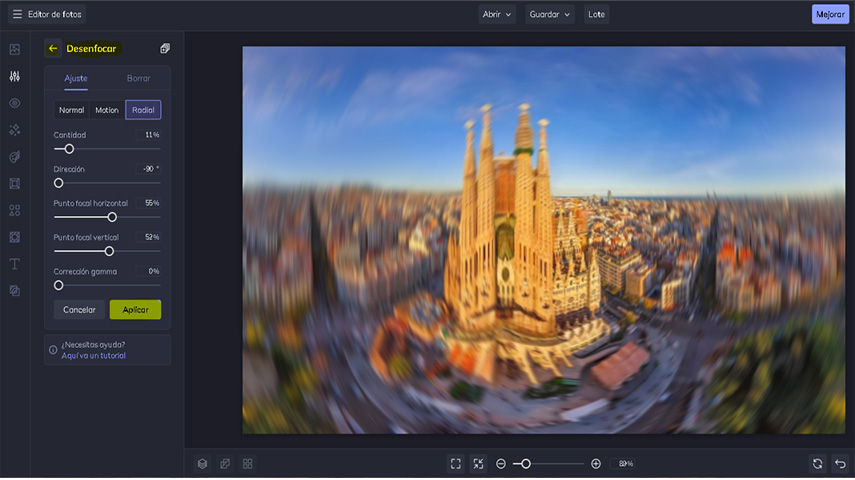
Task: Select the Motion blur mode
Action: pos(107,110)
